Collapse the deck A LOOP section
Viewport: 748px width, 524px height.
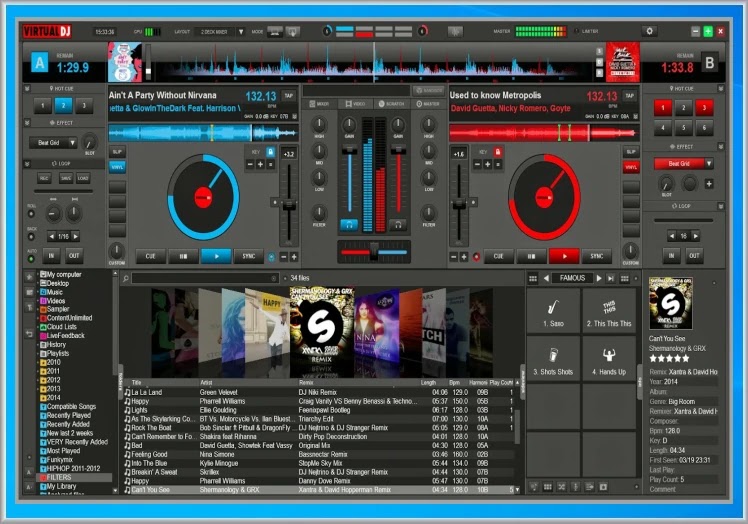[x=27, y=164]
